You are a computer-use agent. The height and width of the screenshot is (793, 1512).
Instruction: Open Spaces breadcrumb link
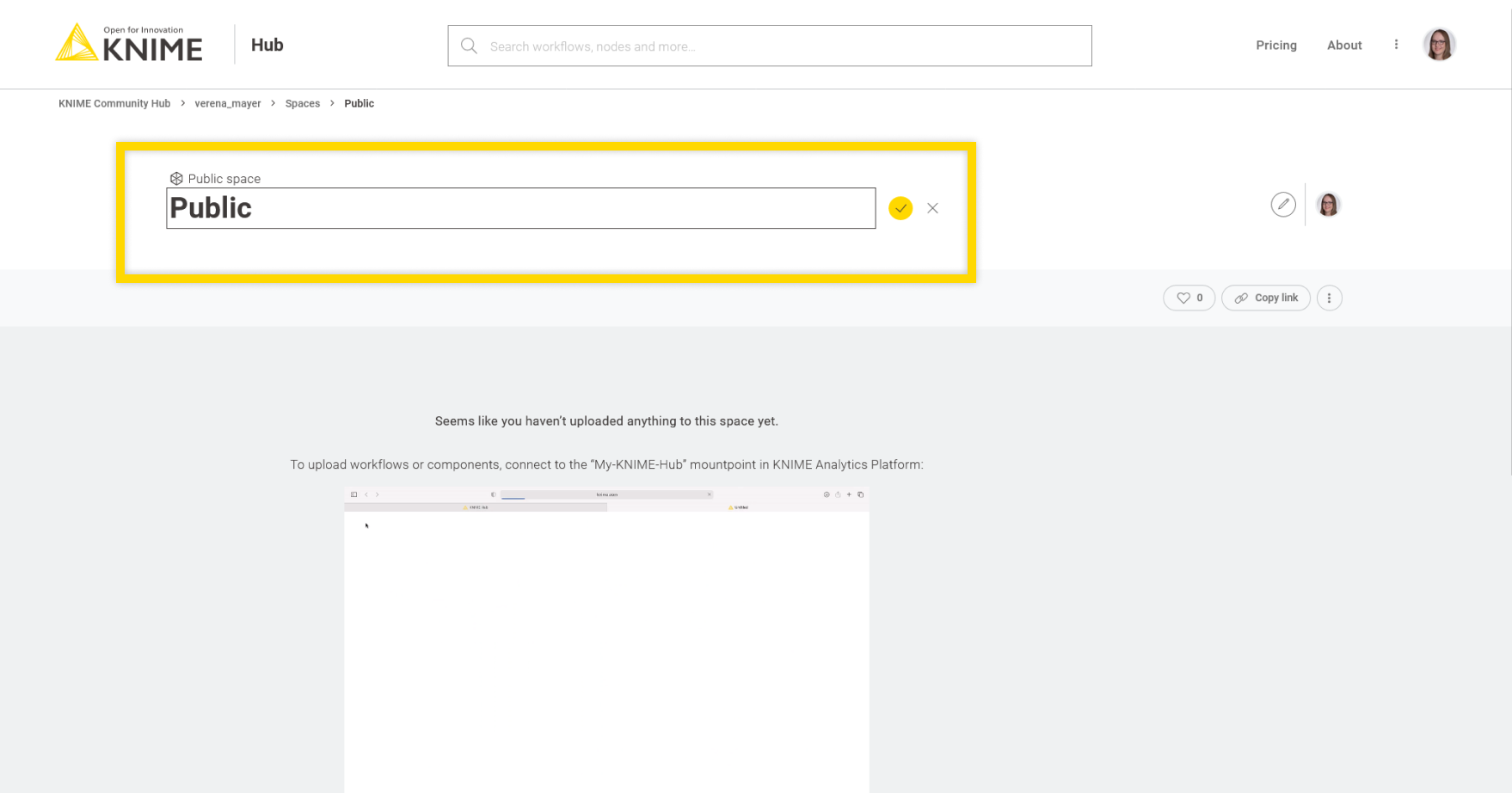coord(303,103)
